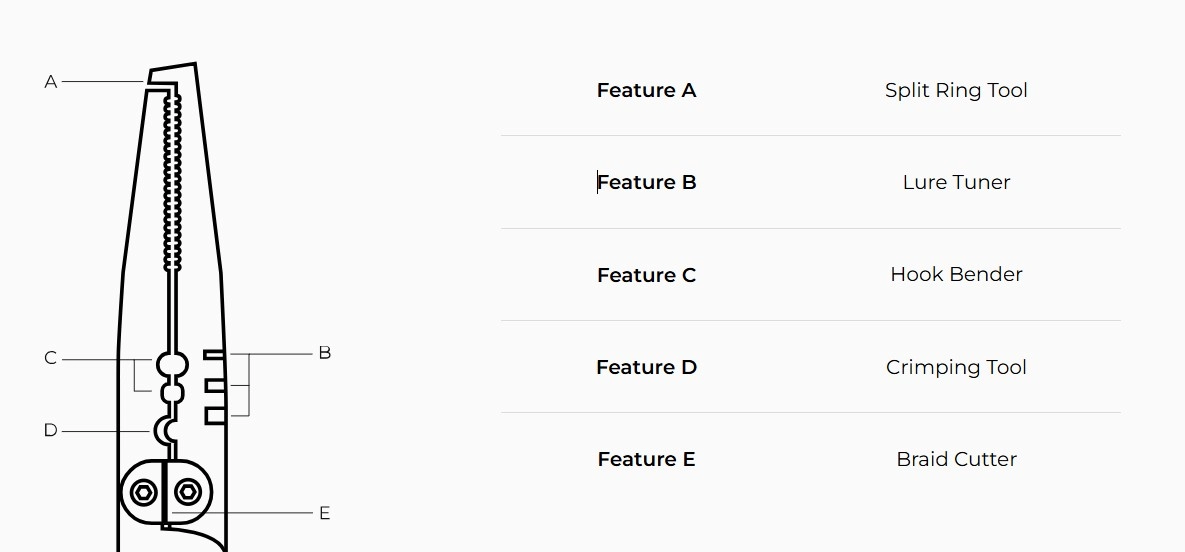Screen dimensions: 1185x552
Task: Click the topmost rectangular slot on the pliers
Action: pyautogui.click(x=214, y=354)
